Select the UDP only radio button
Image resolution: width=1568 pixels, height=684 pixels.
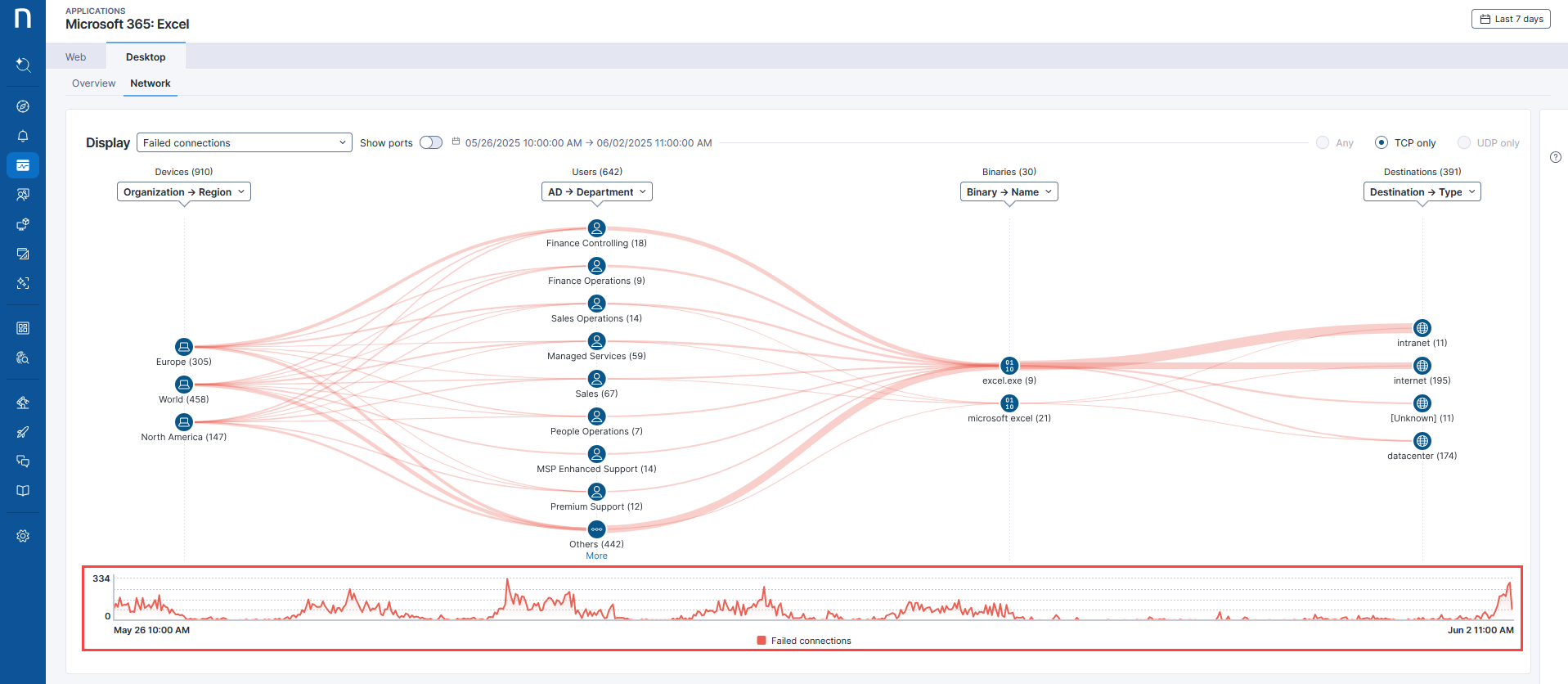(x=1464, y=142)
